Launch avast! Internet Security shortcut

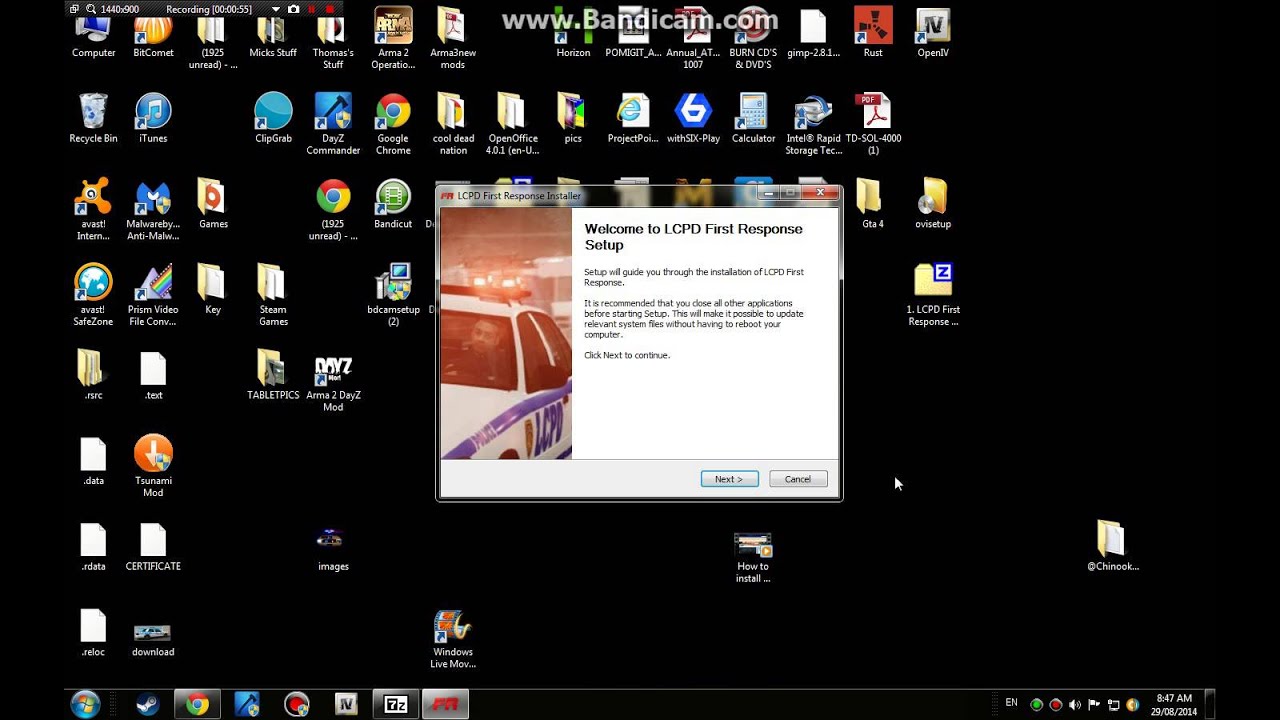point(93,210)
